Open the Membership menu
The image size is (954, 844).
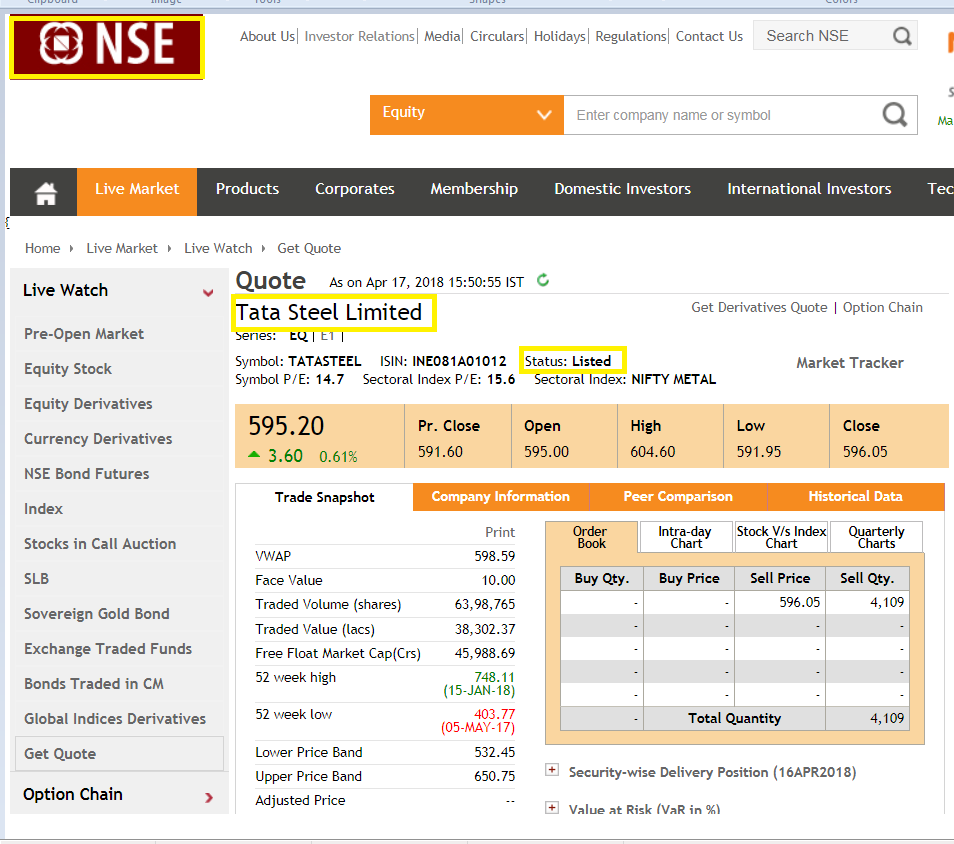coord(474,189)
